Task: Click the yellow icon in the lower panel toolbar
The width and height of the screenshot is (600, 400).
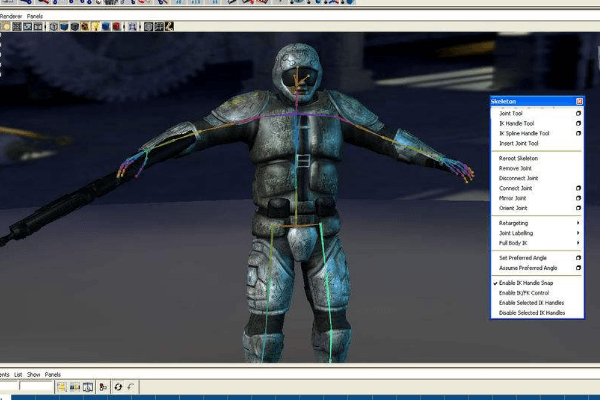Action: coord(62,387)
